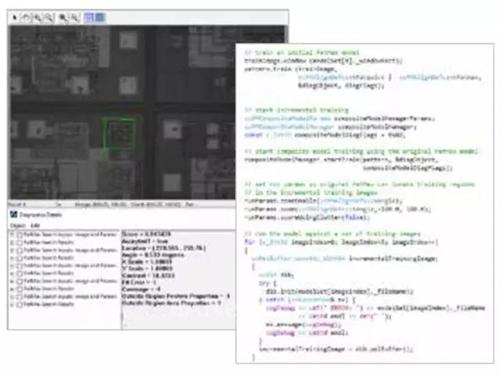Screen dimensions: 500x377
Task: Click the last magnifier icon before grid buttons
Action: (75, 17)
